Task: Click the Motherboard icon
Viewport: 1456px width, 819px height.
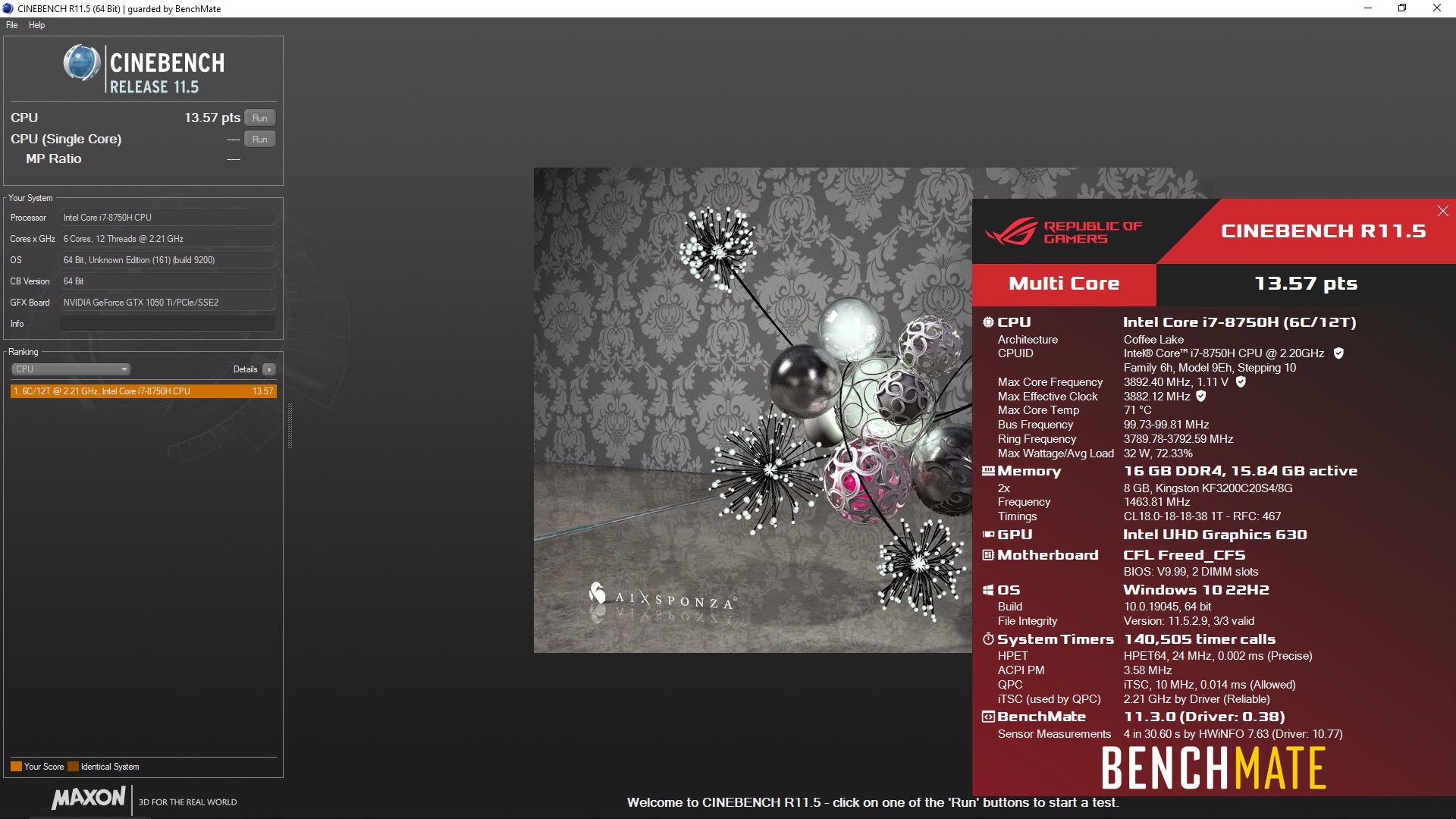Action: 988,555
